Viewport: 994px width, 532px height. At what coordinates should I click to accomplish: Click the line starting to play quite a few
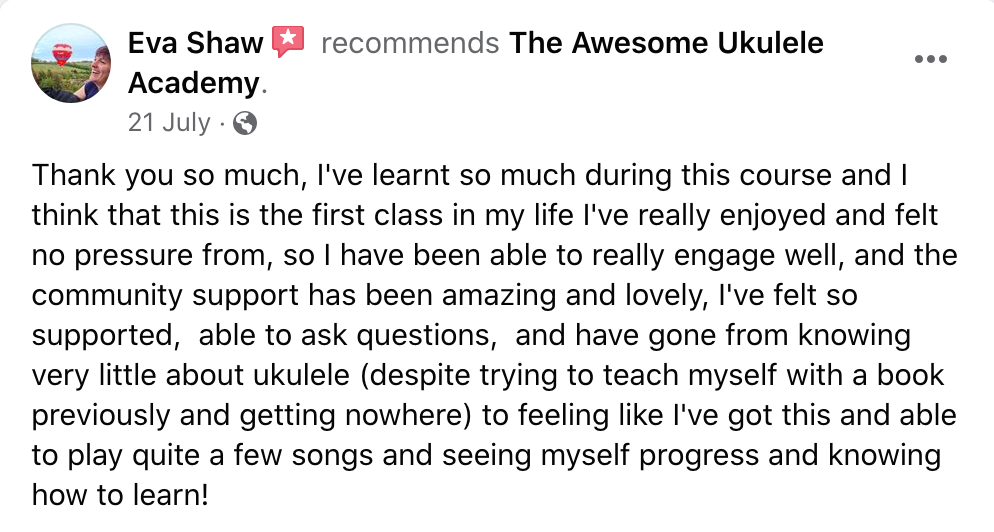pos(486,455)
